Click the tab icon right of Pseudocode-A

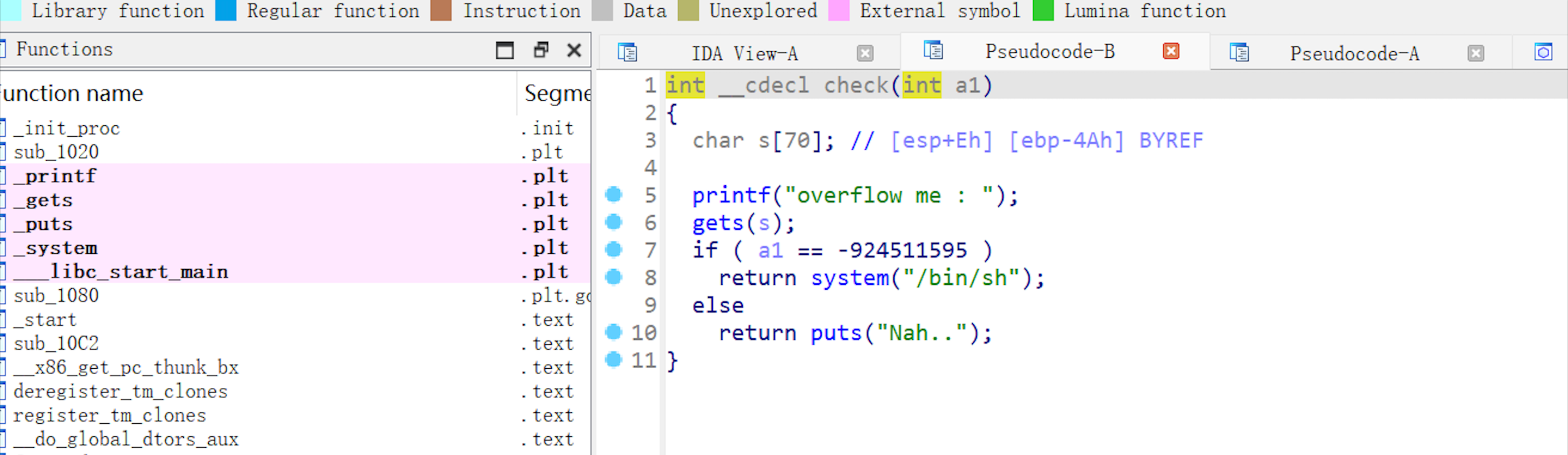click(1543, 53)
